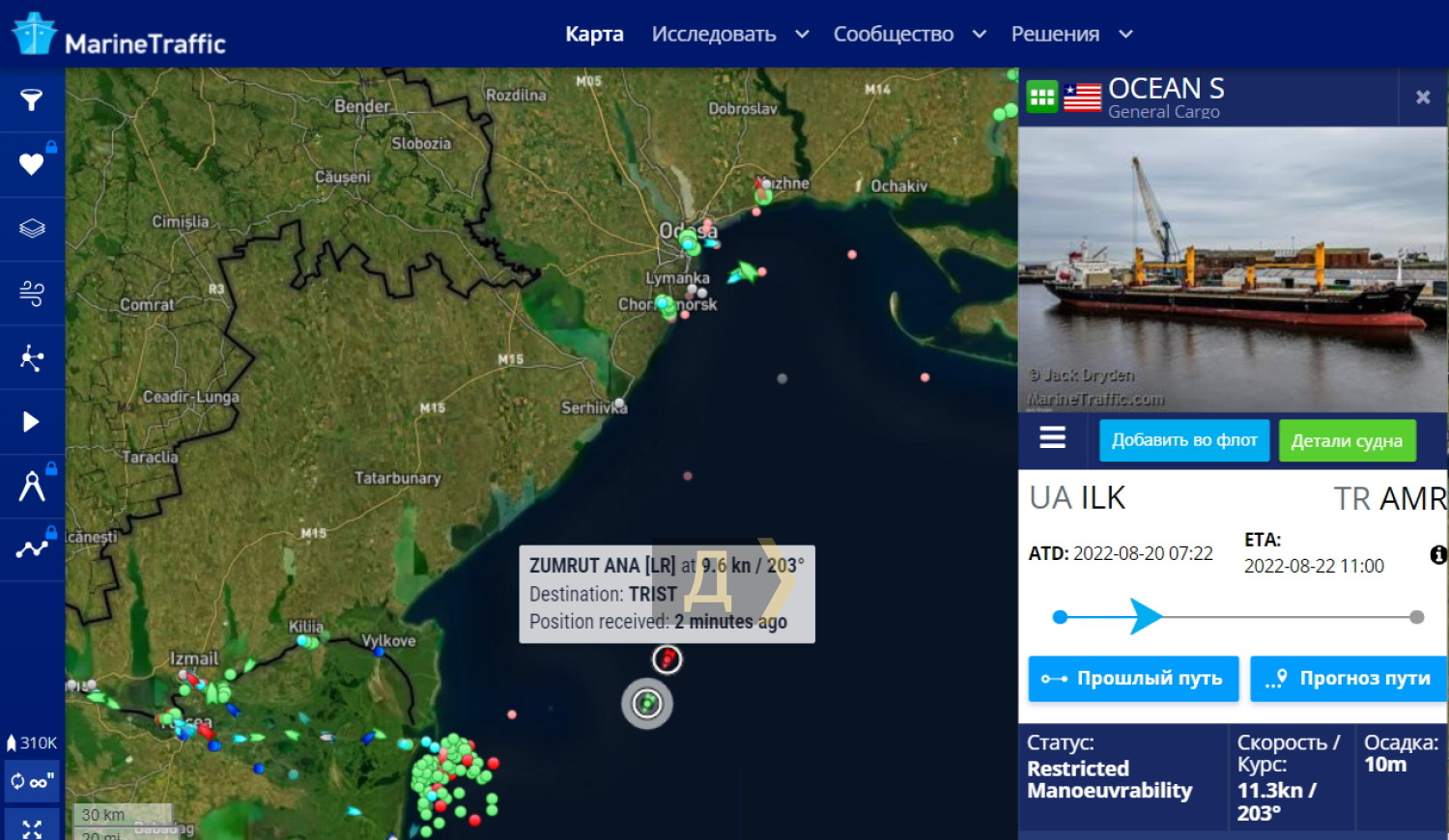This screenshot has width=1449, height=840.
Task: Open My Fleets heart icon
Action: (32, 164)
